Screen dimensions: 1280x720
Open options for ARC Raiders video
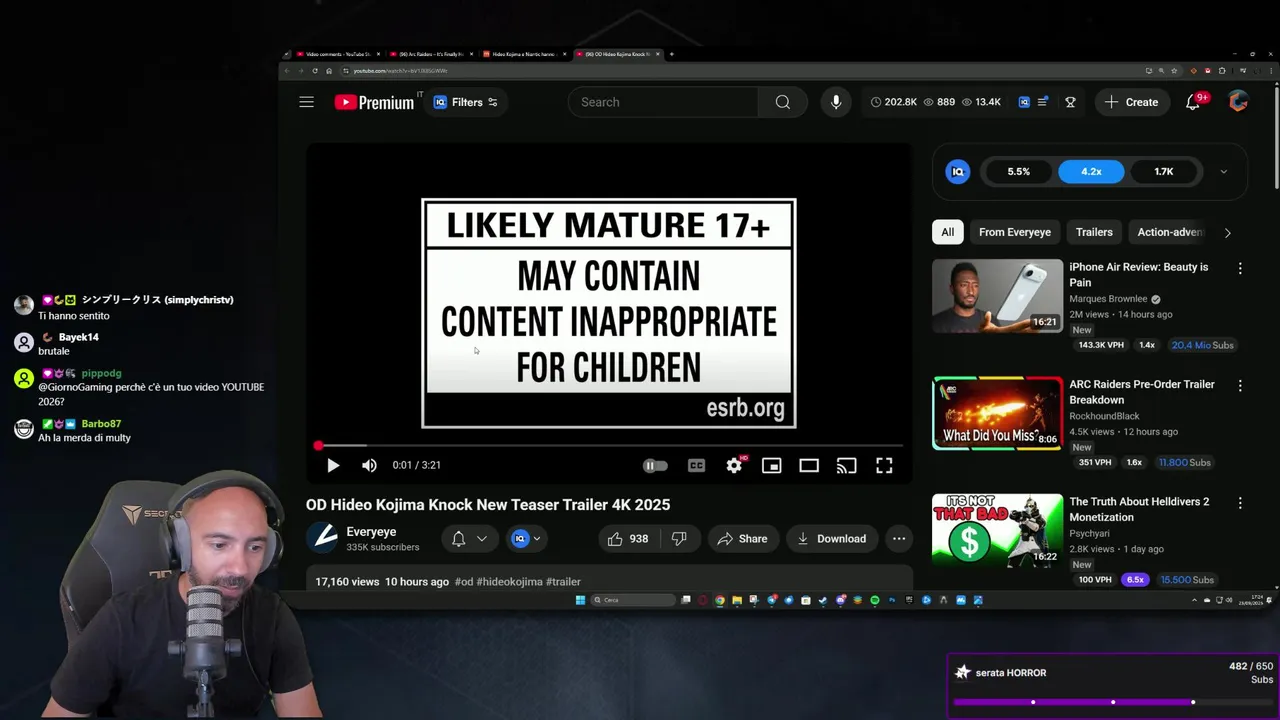pos(1240,385)
